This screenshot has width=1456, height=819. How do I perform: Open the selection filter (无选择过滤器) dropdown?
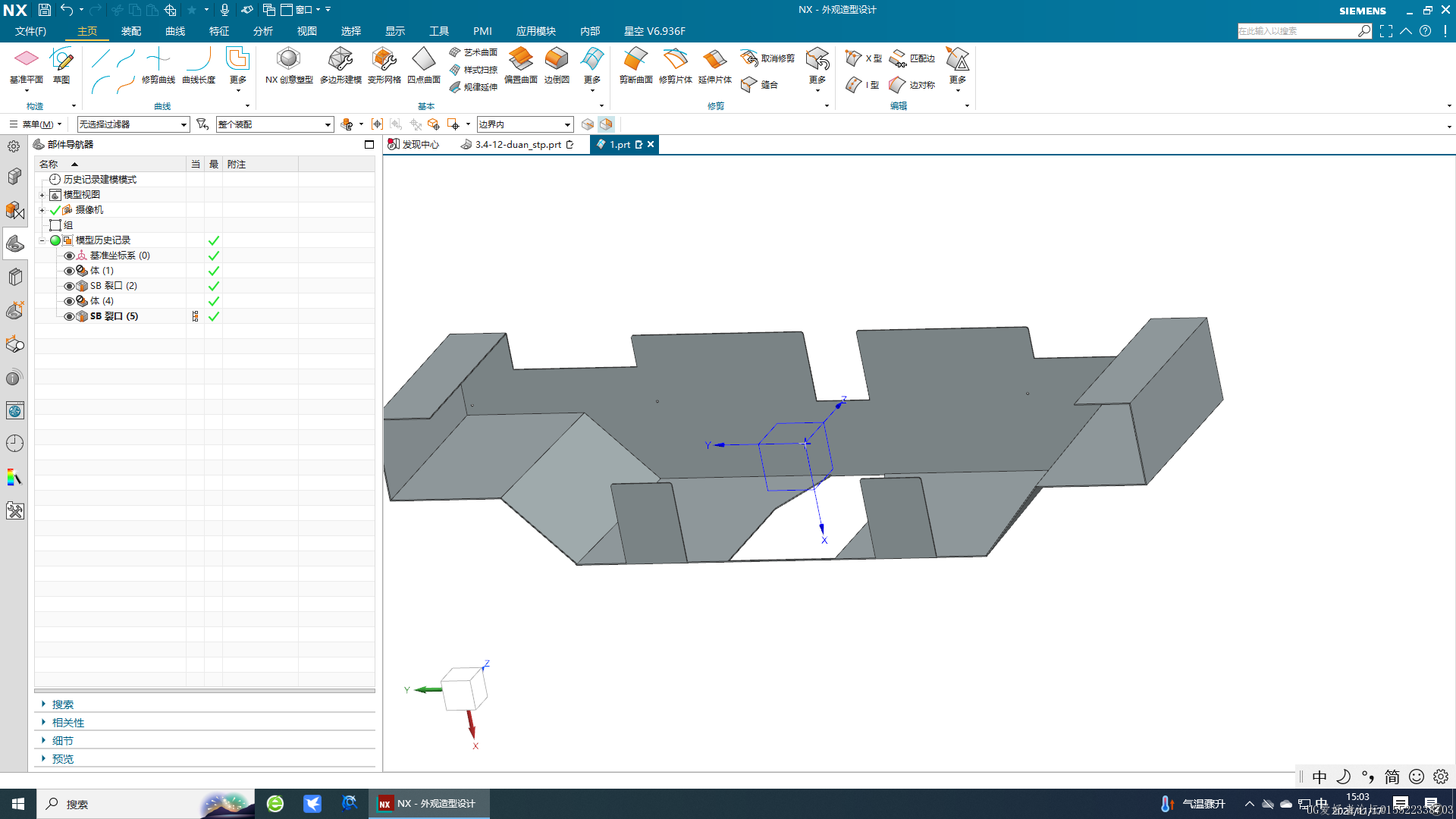(x=133, y=124)
